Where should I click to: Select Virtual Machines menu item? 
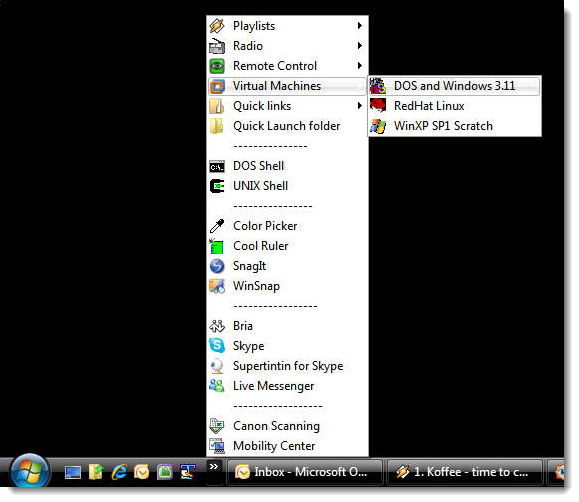287,86
